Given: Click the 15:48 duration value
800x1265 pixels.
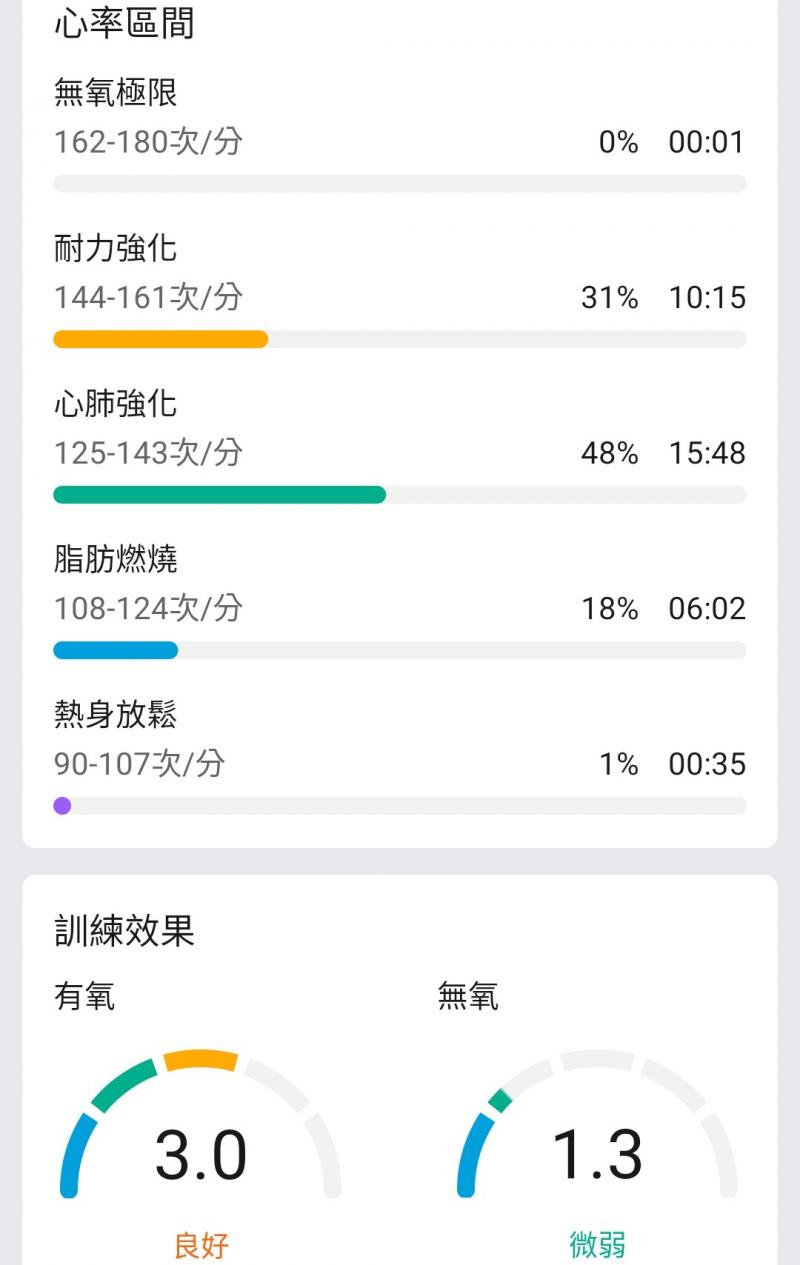Looking at the screenshot, I should [707, 453].
